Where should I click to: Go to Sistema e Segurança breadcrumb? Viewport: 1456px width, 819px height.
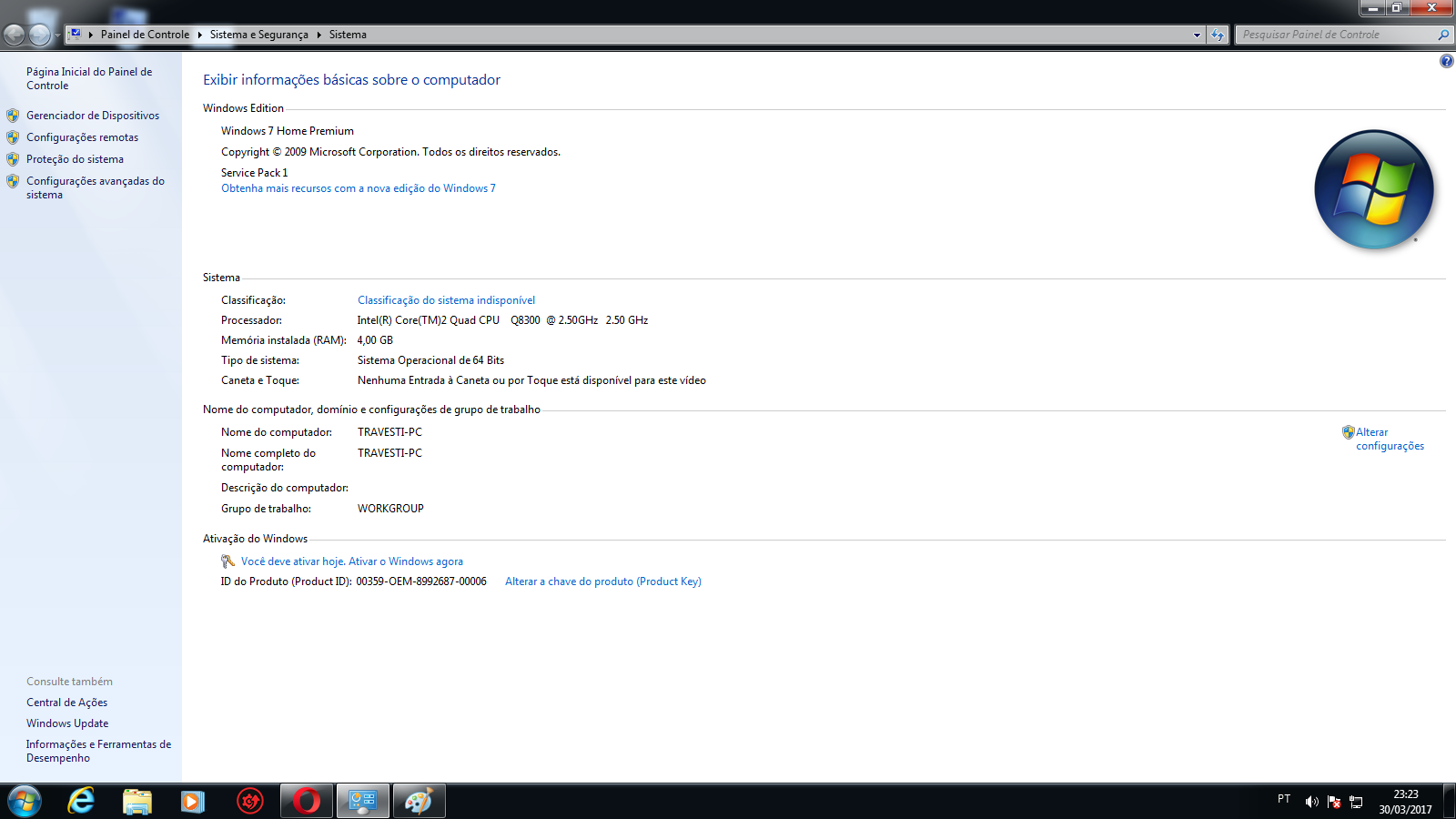[x=258, y=35]
